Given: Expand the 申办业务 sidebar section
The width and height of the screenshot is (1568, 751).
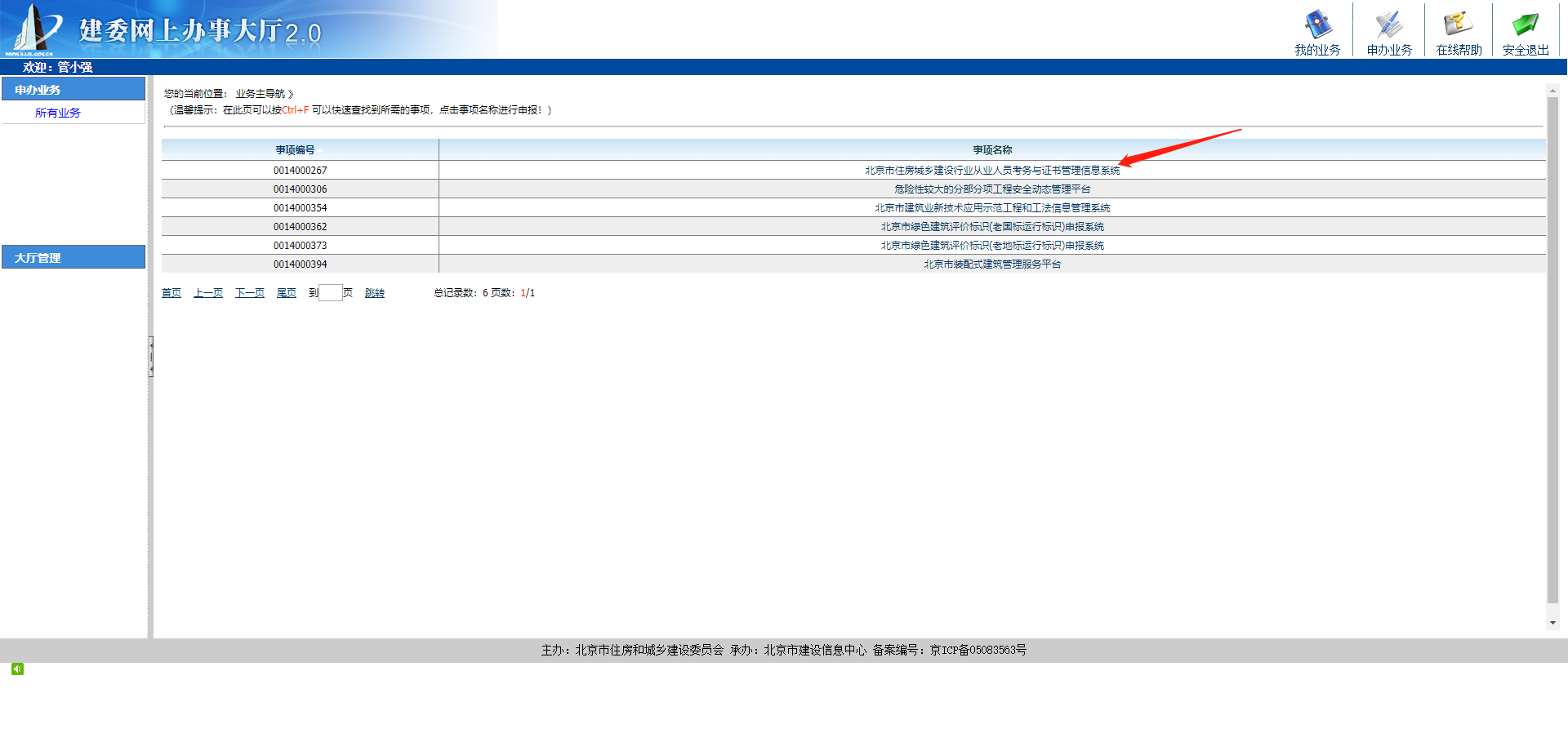Looking at the screenshot, I should [x=73, y=89].
